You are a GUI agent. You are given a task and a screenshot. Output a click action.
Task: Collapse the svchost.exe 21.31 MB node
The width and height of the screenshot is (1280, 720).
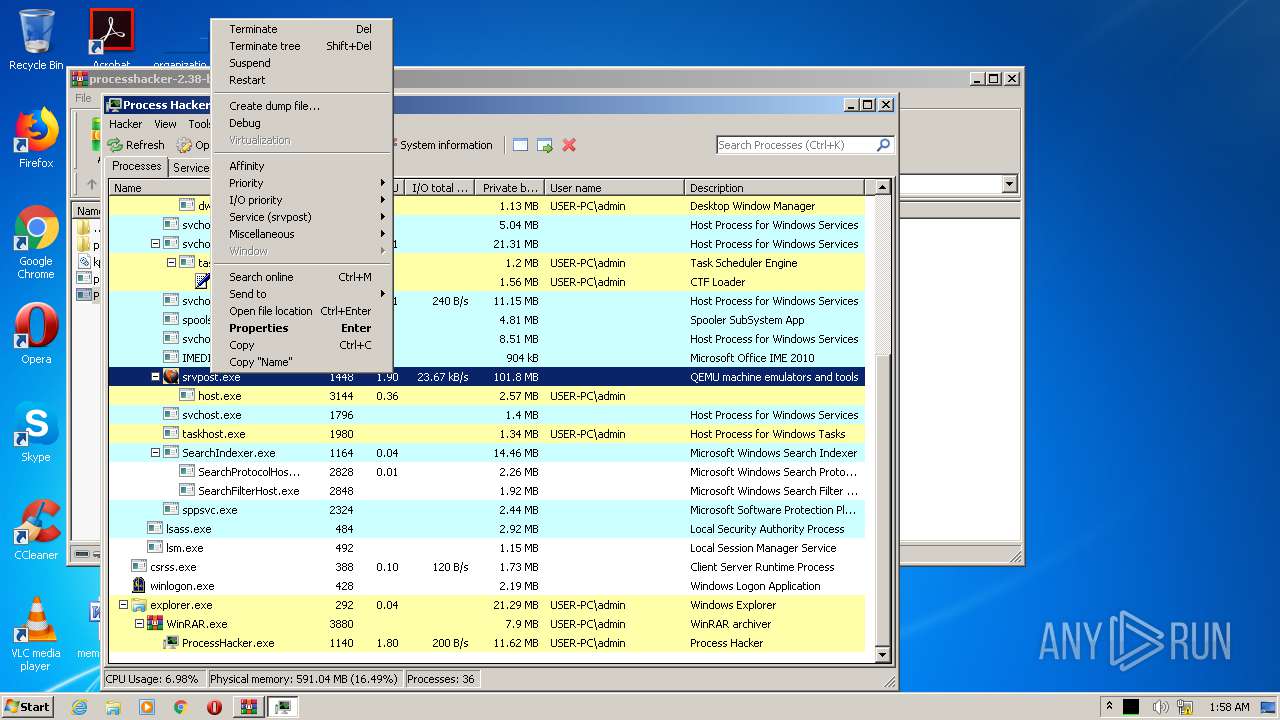[155, 244]
